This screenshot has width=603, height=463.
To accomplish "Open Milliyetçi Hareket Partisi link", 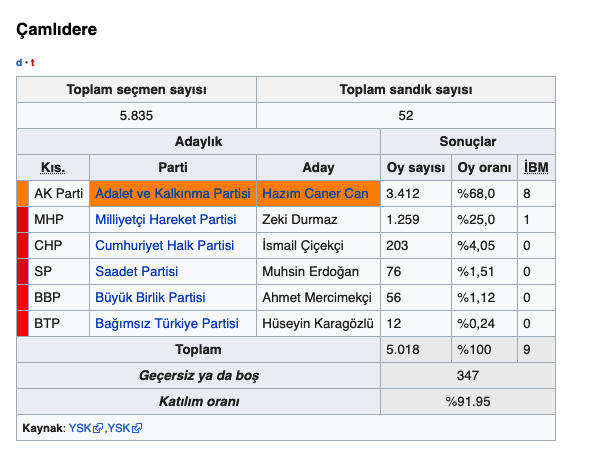I will click(x=166, y=219).
